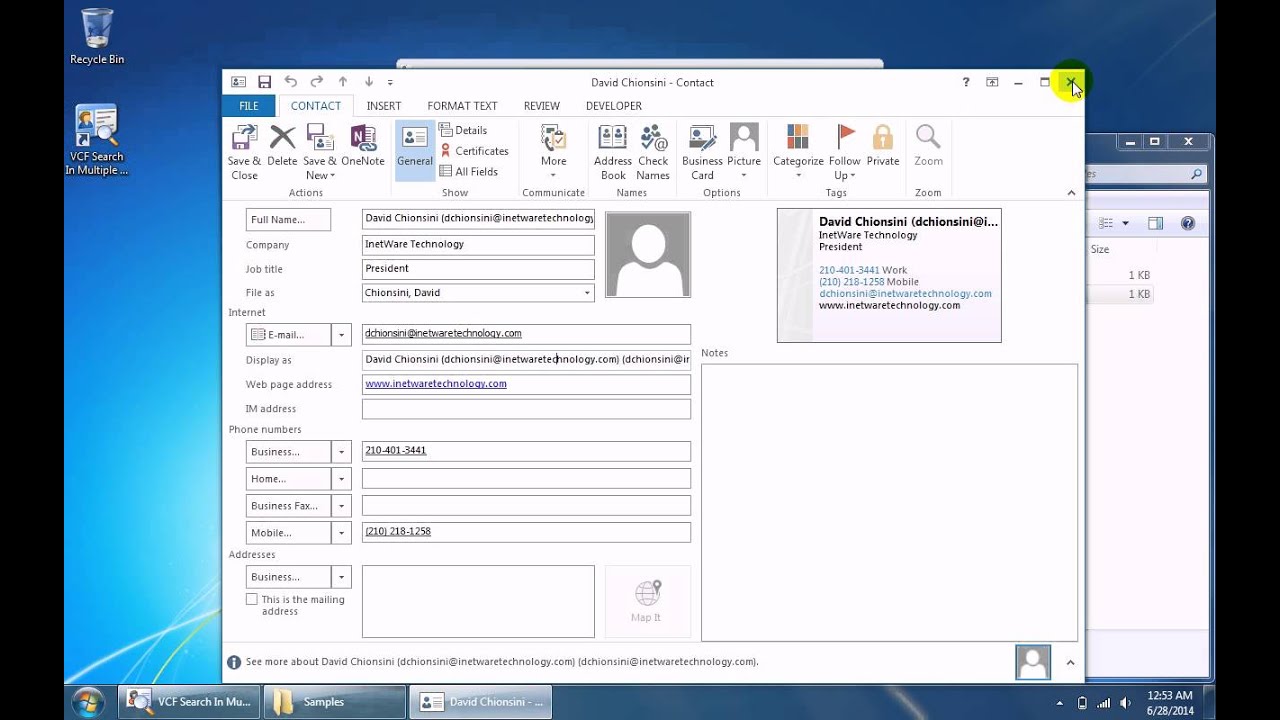Expand the Business address type dropdown arrow
The width and height of the screenshot is (1280, 720).
click(342, 577)
